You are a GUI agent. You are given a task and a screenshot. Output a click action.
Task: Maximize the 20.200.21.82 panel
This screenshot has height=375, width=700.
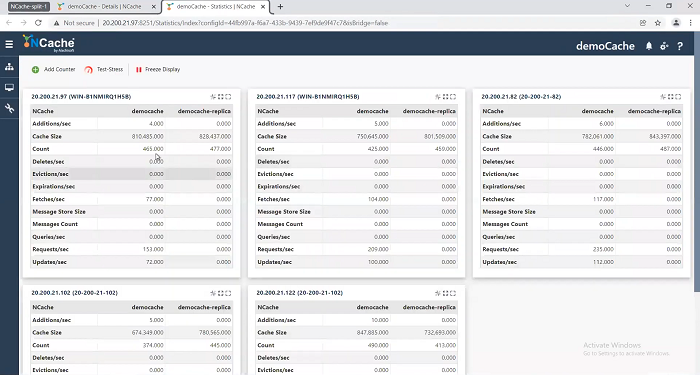coord(678,97)
